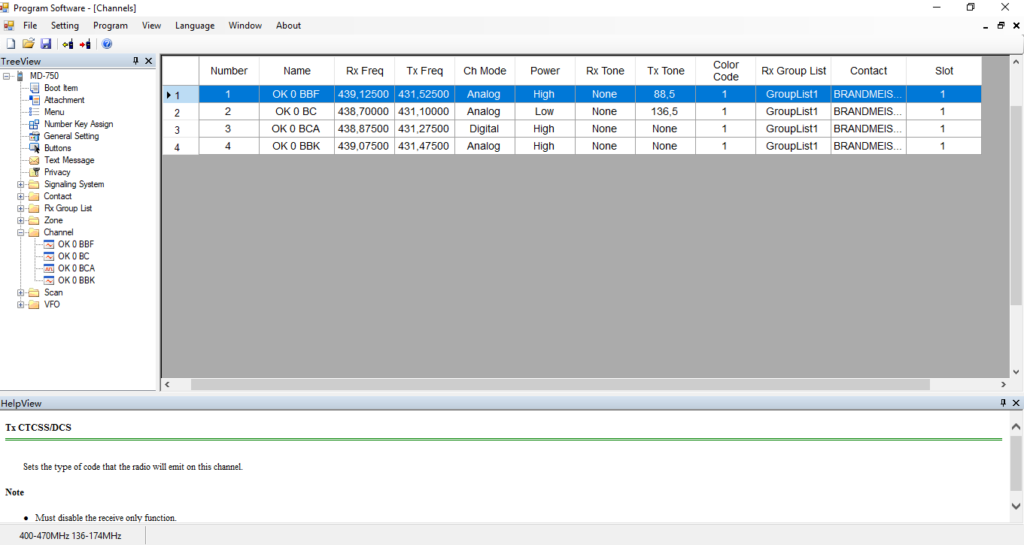Pin the HelpView panel with pushpin icon
1024x545 pixels.
[x=1003, y=403]
